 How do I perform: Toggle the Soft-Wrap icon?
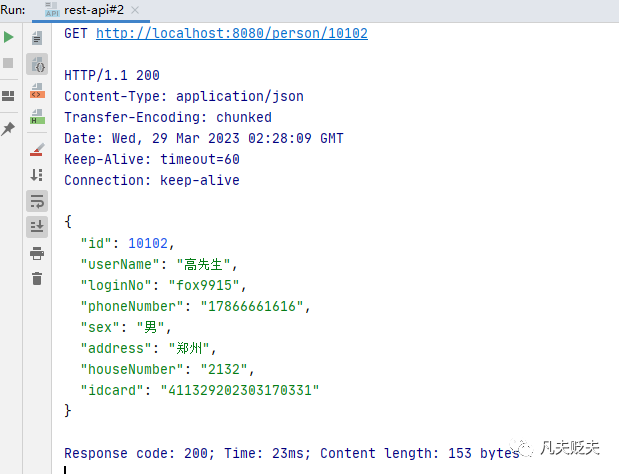(37, 201)
